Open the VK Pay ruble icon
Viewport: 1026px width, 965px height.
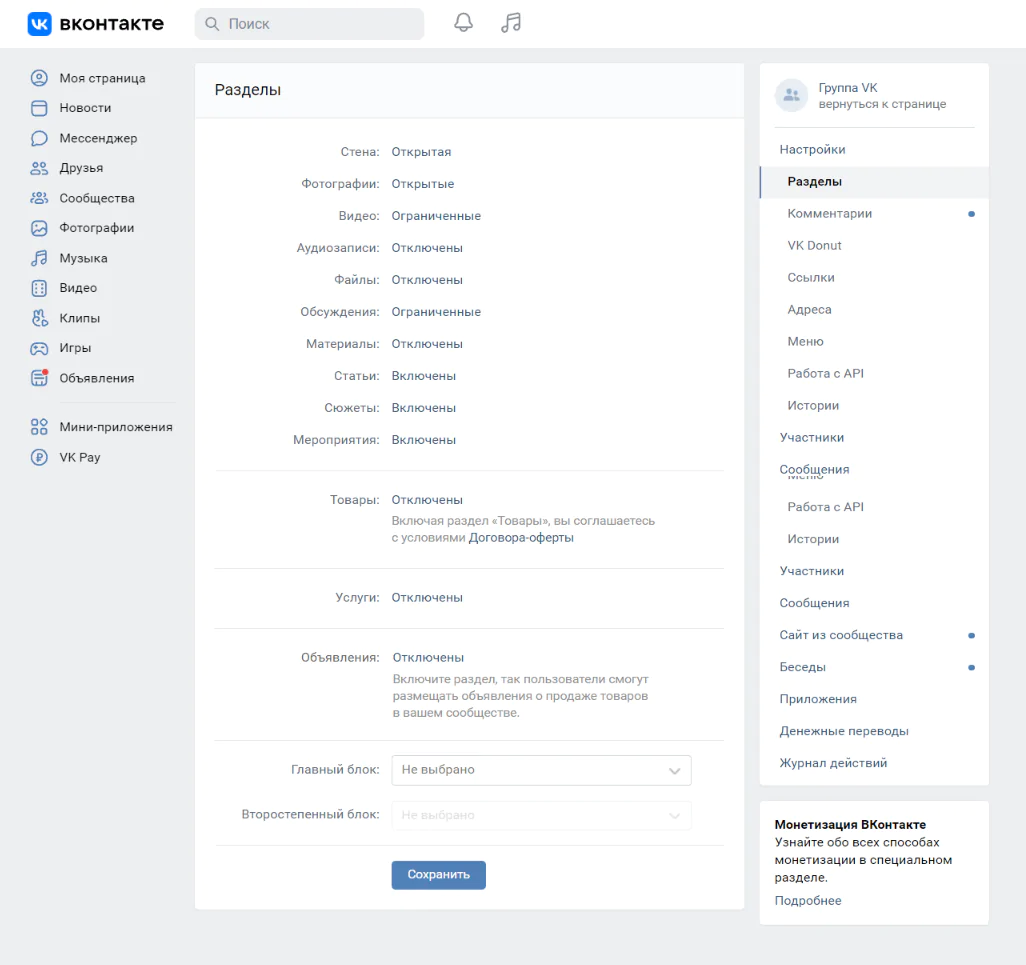39,457
